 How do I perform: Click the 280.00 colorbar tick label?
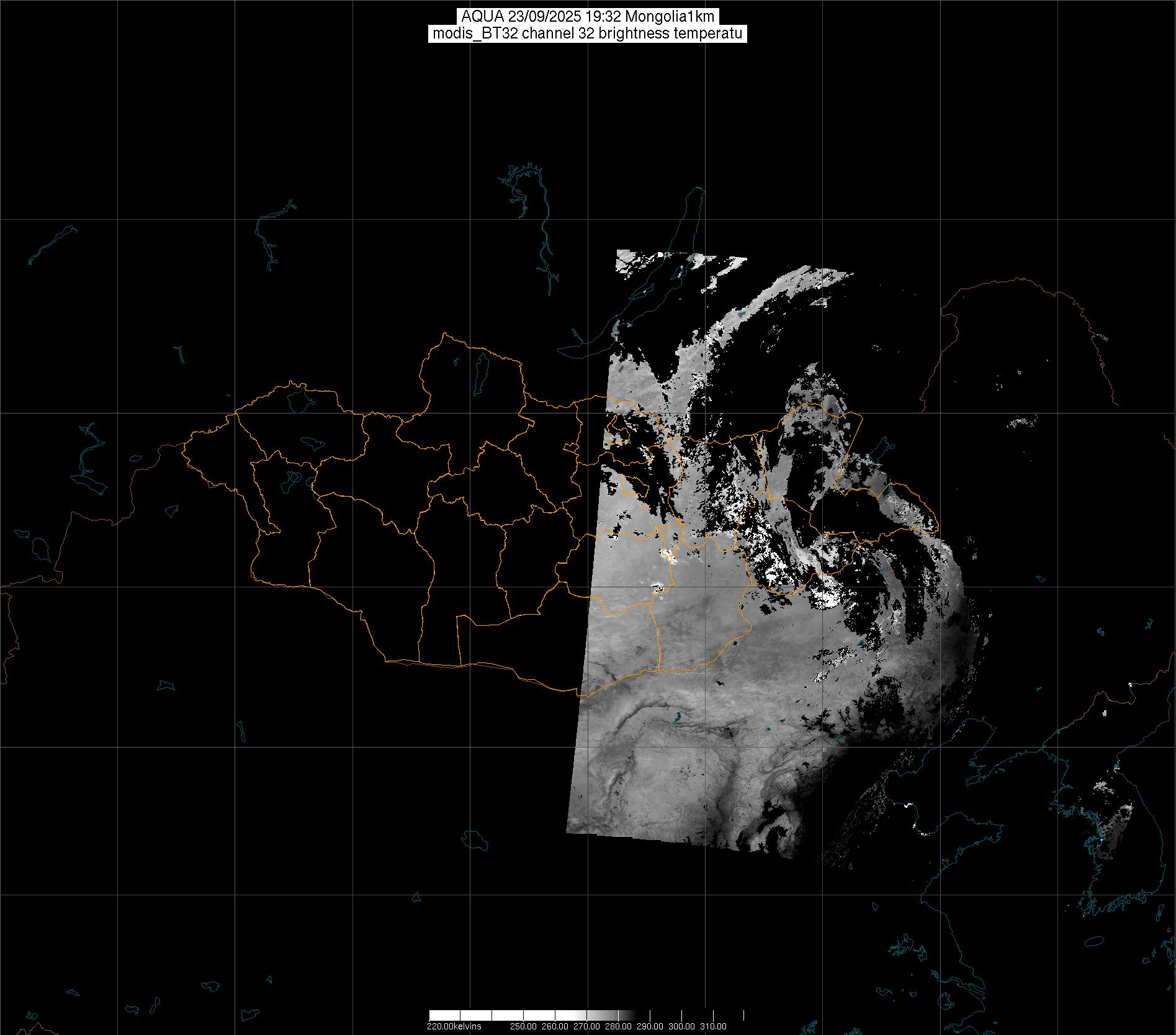(x=618, y=1026)
